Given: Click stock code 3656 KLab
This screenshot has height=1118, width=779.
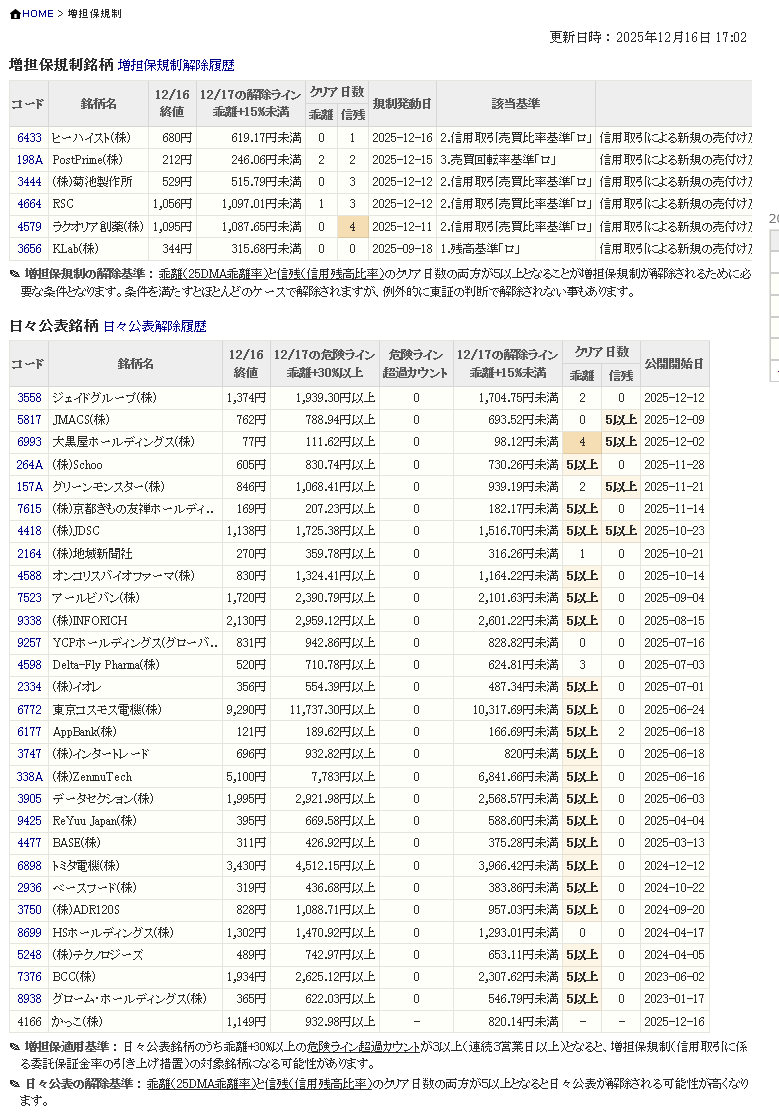Looking at the screenshot, I should tap(29, 249).
